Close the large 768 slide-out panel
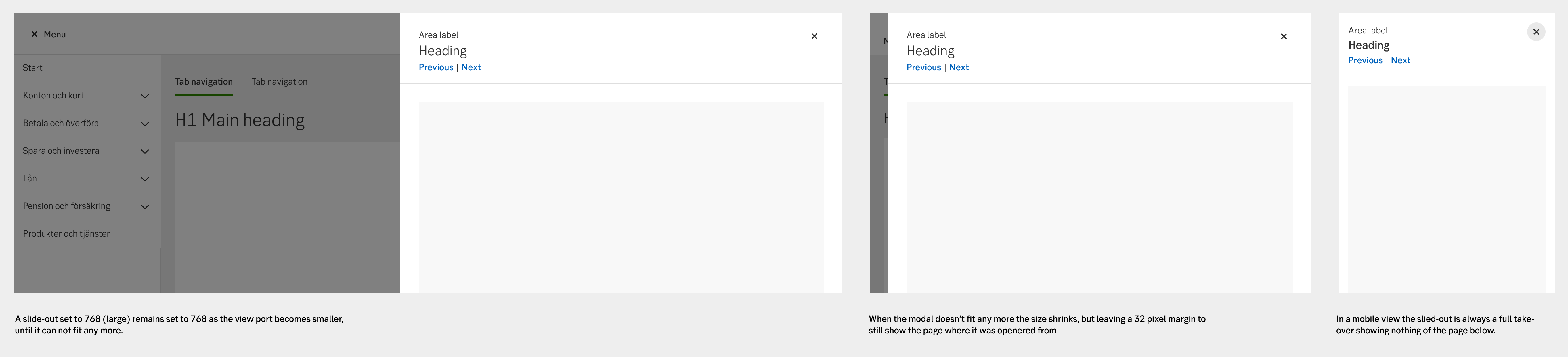 pos(814,37)
